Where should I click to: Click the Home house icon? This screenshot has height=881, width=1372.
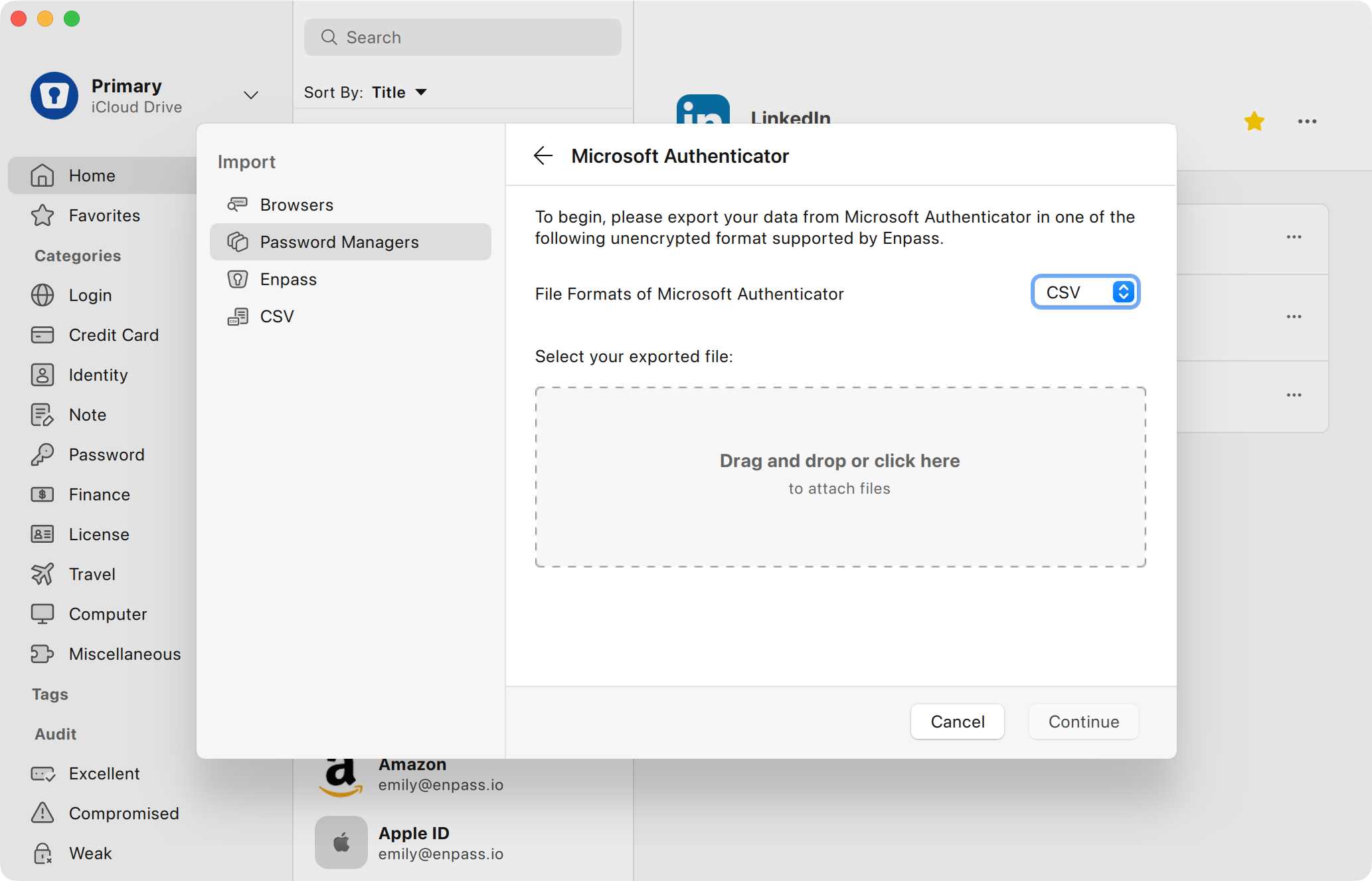pyautogui.click(x=43, y=175)
